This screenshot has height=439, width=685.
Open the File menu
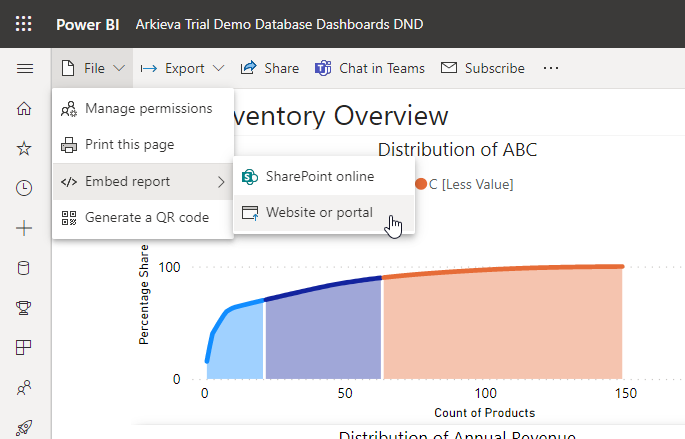pyautogui.click(x=93, y=69)
